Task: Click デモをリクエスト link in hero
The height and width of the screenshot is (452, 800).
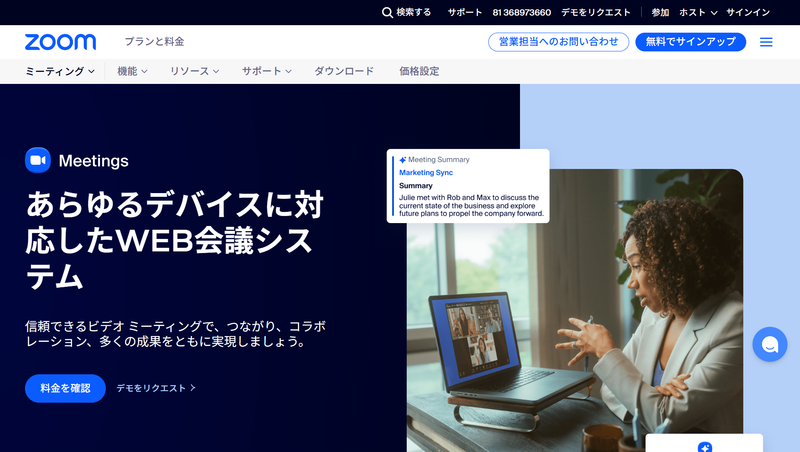Action: pos(156,388)
